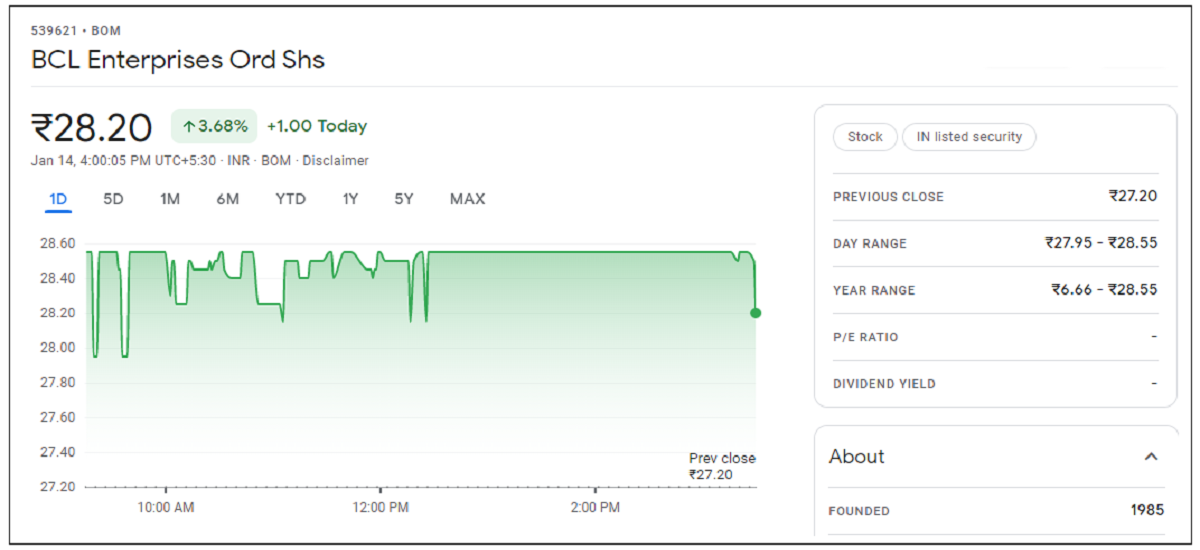Switch to the 5Y chart range
This screenshot has height=550, width=1200.
click(403, 199)
